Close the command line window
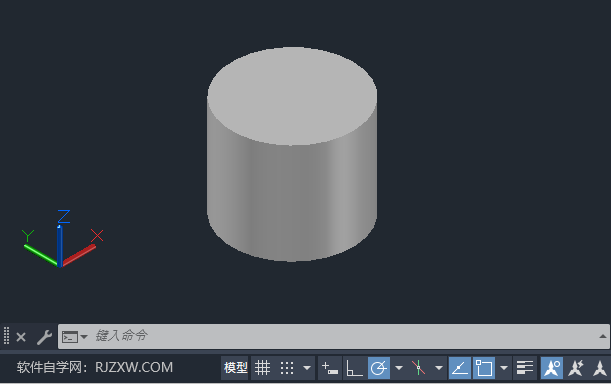Image resolution: width=611 pixels, height=384 pixels. pyautogui.click(x=21, y=336)
